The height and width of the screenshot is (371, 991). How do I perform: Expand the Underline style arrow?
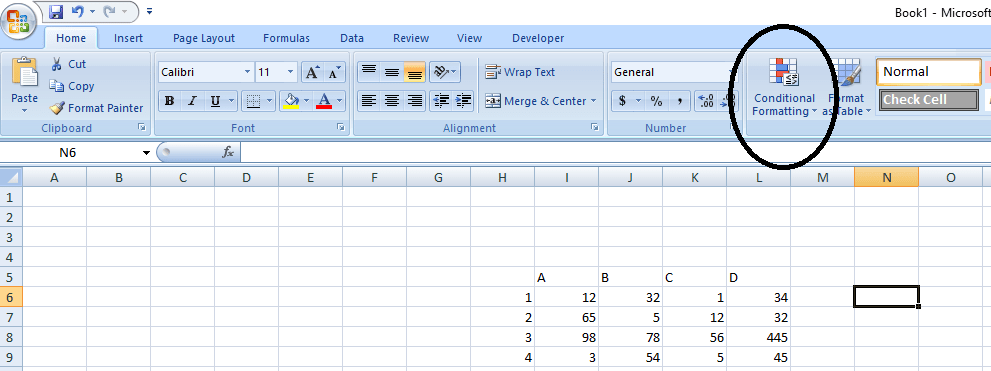coord(231,100)
